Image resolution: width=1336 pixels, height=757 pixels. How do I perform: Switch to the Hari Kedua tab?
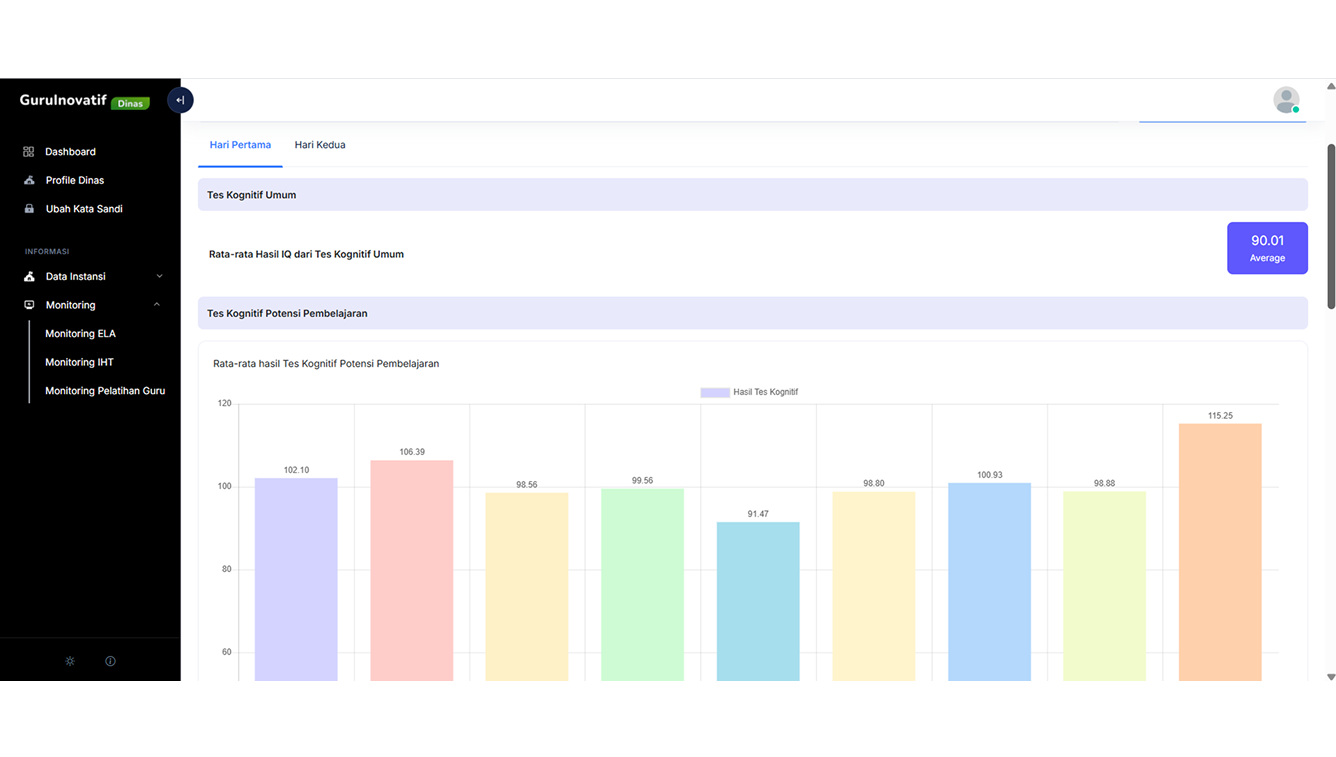click(320, 145)
